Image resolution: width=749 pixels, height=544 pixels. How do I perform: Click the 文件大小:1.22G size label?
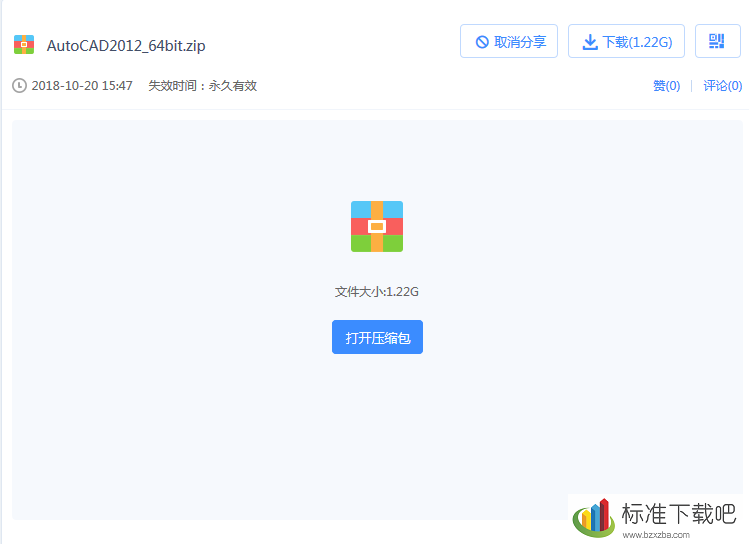tap(377, 291)
